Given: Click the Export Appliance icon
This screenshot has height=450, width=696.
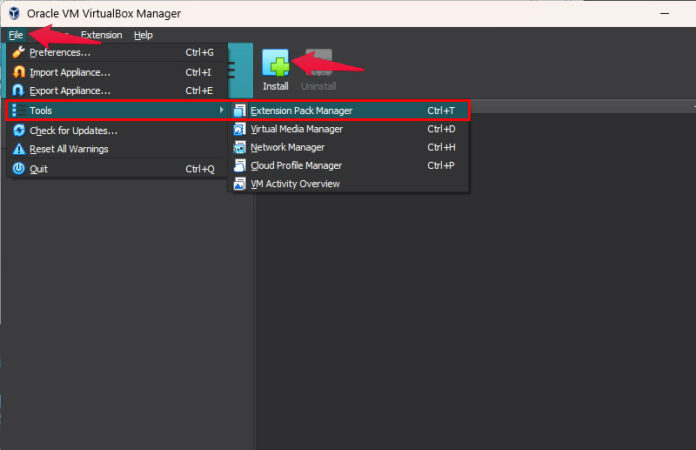Looking at the screenshot, I should click(x=19, y=91).
